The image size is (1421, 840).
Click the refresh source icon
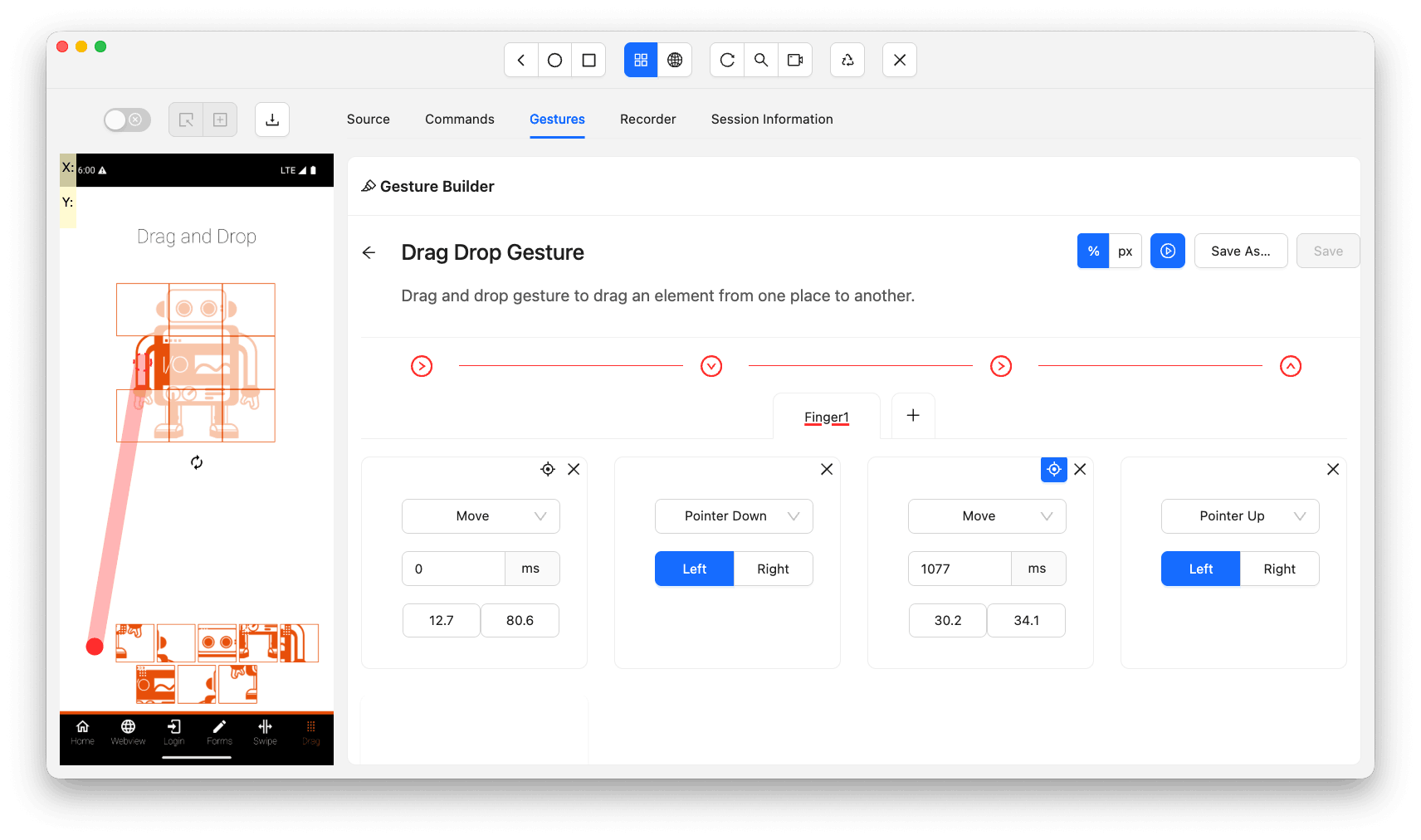click(x=727, y=60)
